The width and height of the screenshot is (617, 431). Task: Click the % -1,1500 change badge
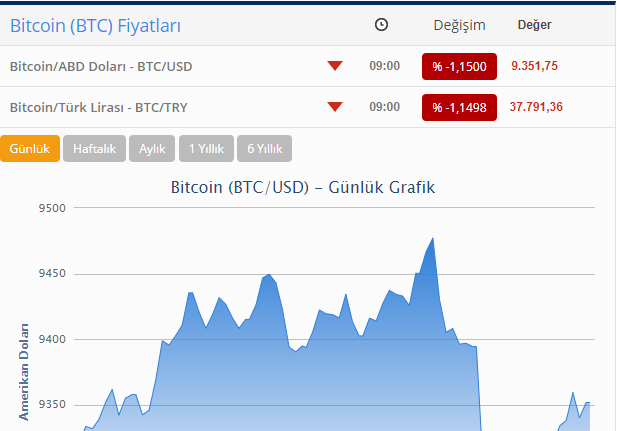(x=459, y=67)
